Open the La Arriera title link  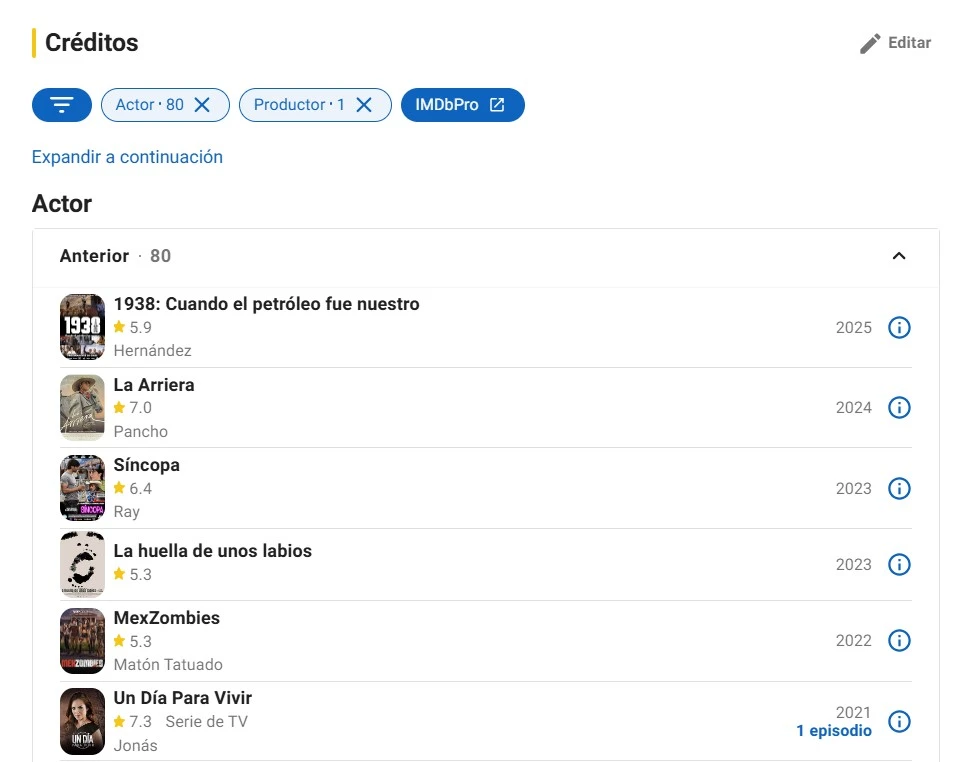pos(154,385)
